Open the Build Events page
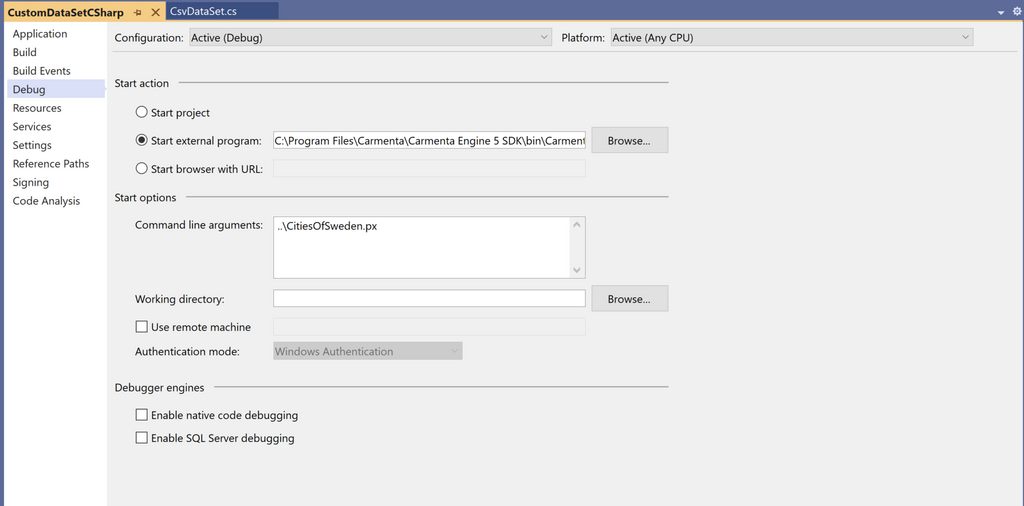This screenshot has width=1024, height=506. click(42, 71)
